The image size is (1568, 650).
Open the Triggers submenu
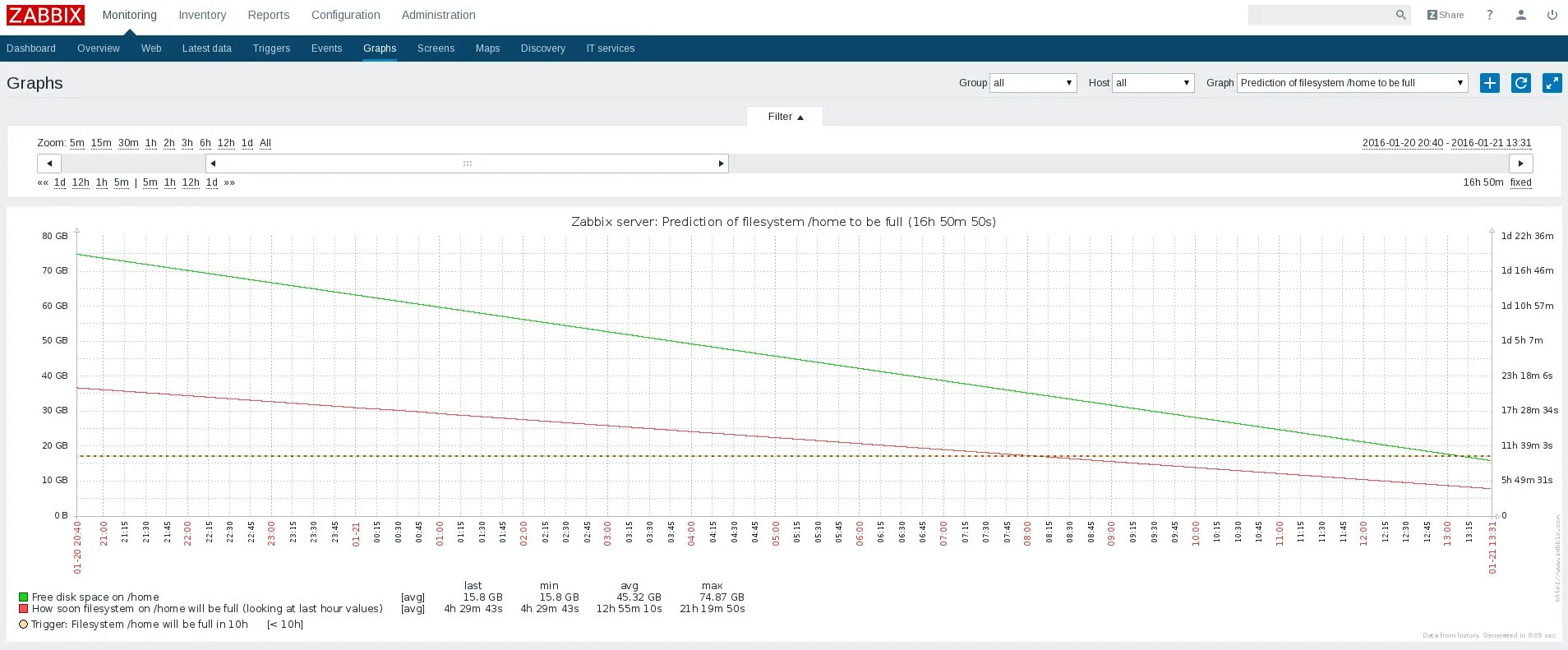tap(272, 48)
